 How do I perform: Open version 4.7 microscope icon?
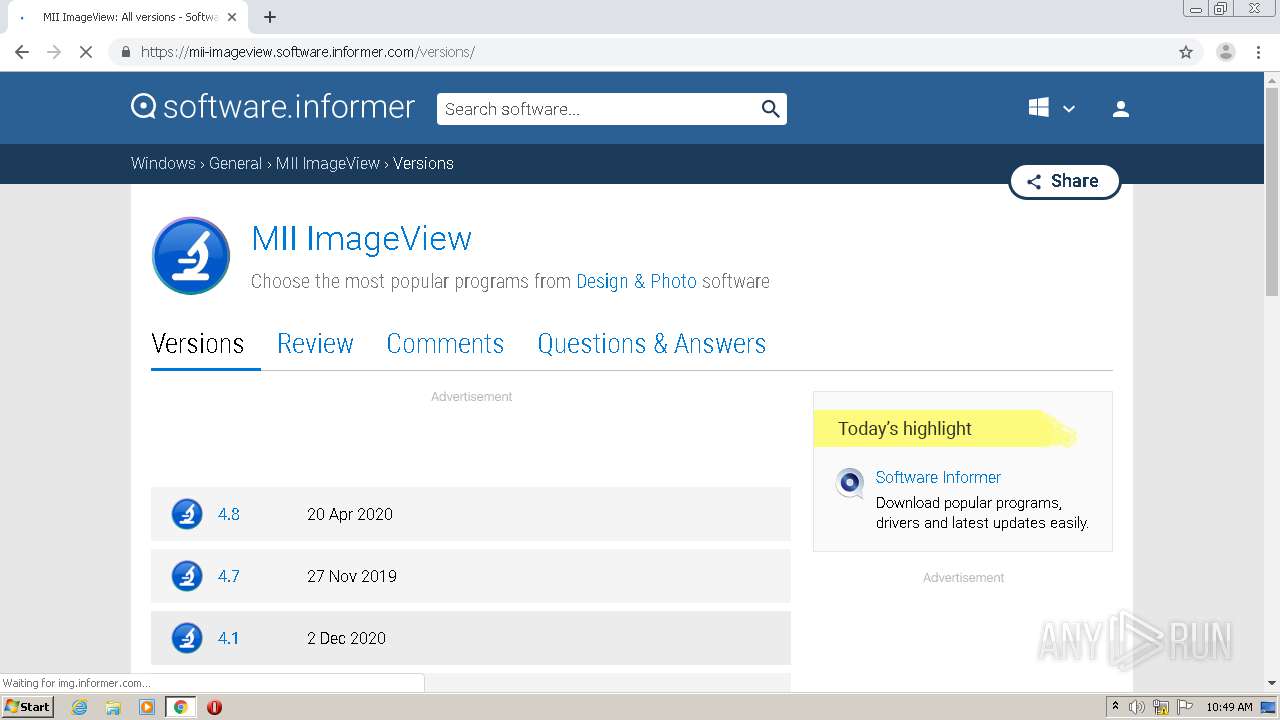[187, 576]
